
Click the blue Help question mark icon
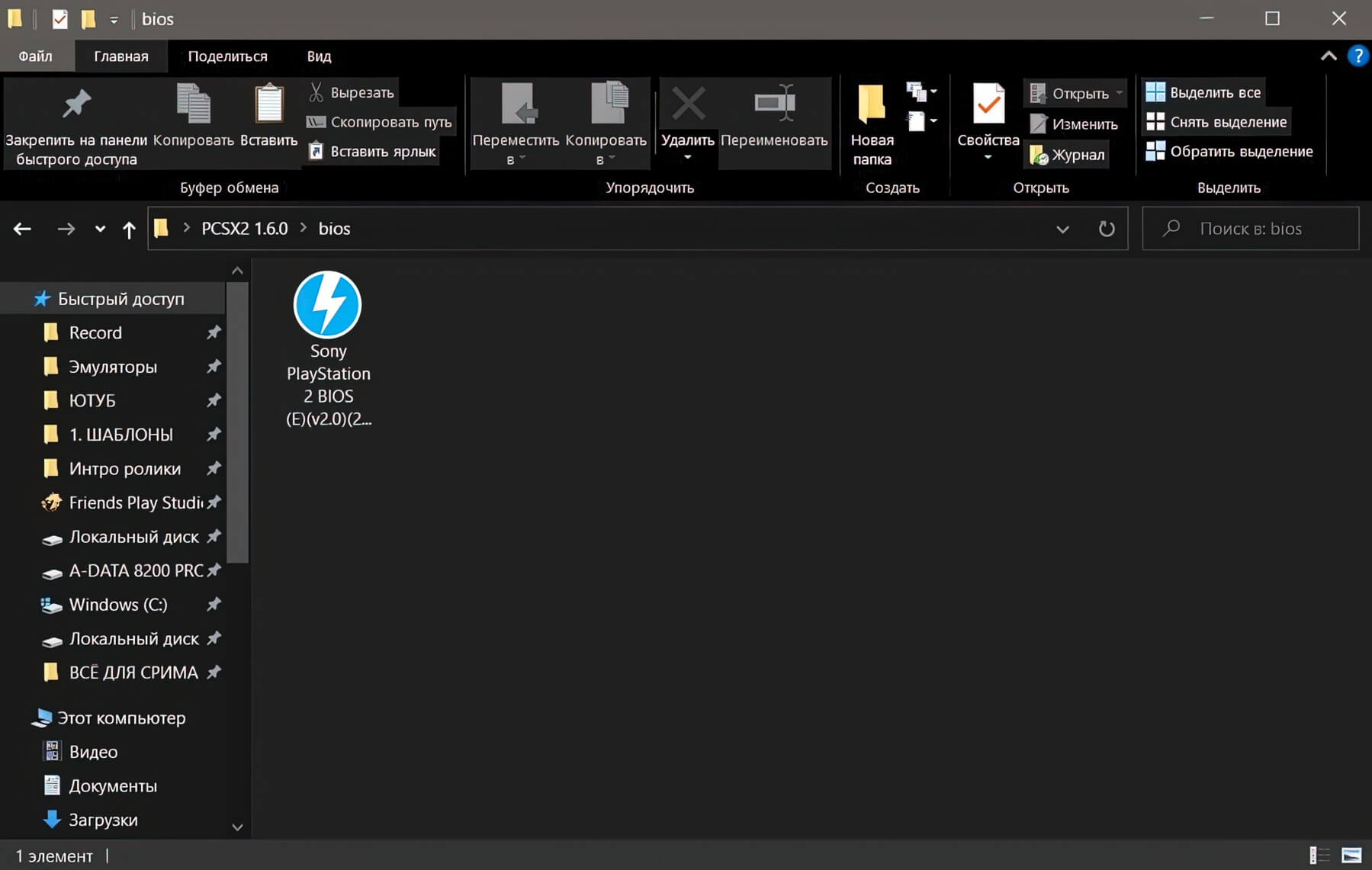pyautogui.click(x=1358, y=56)
